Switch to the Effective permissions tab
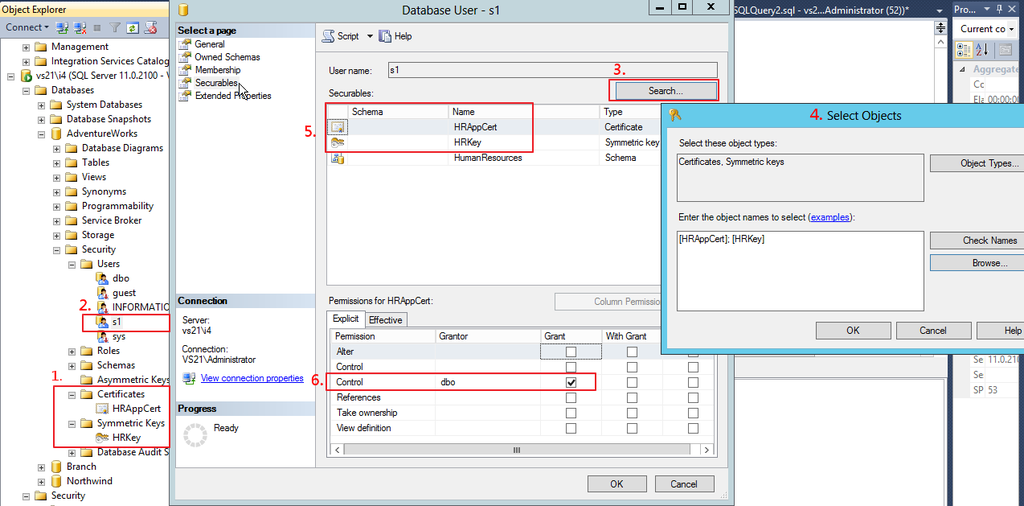The width and height of the screenshot is (1024, 506). [x=386, y=320]
